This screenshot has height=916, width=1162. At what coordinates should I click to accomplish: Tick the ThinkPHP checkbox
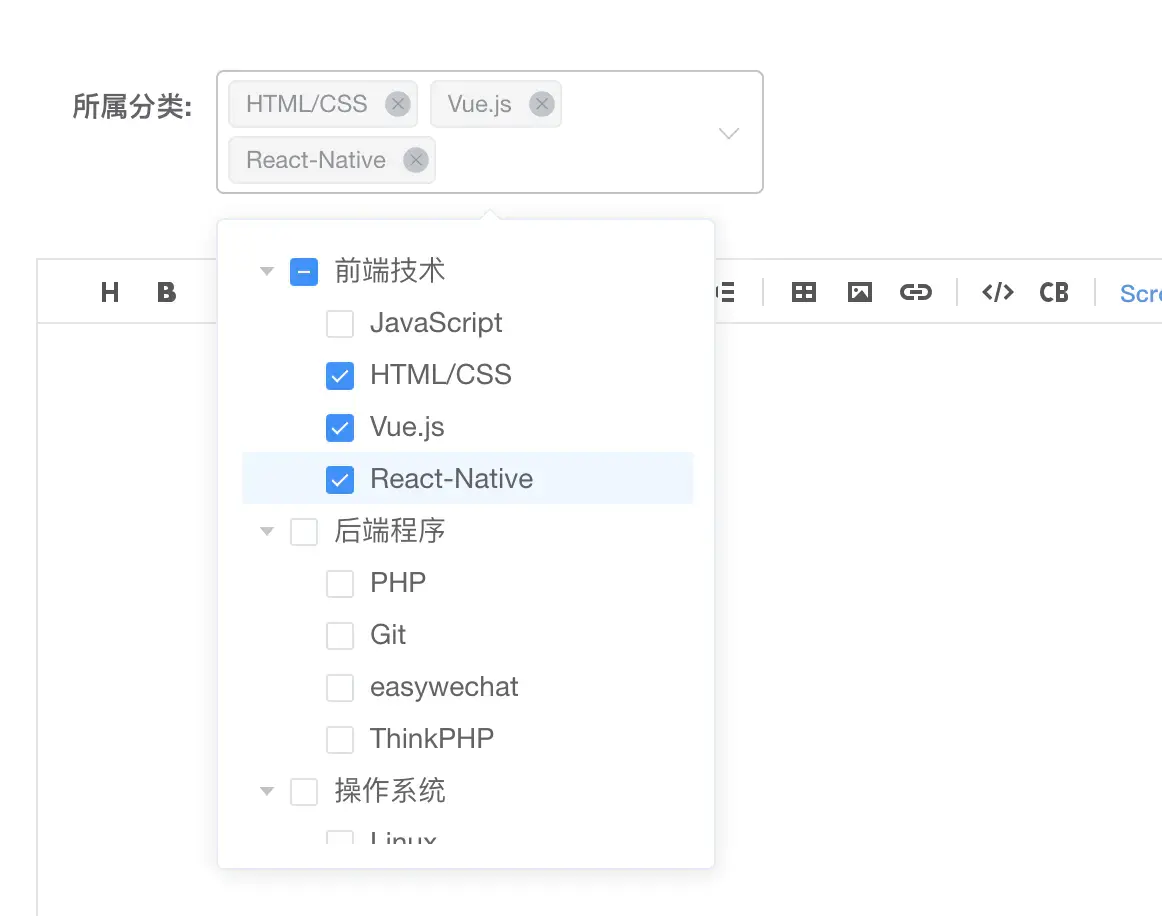point(340,740)
